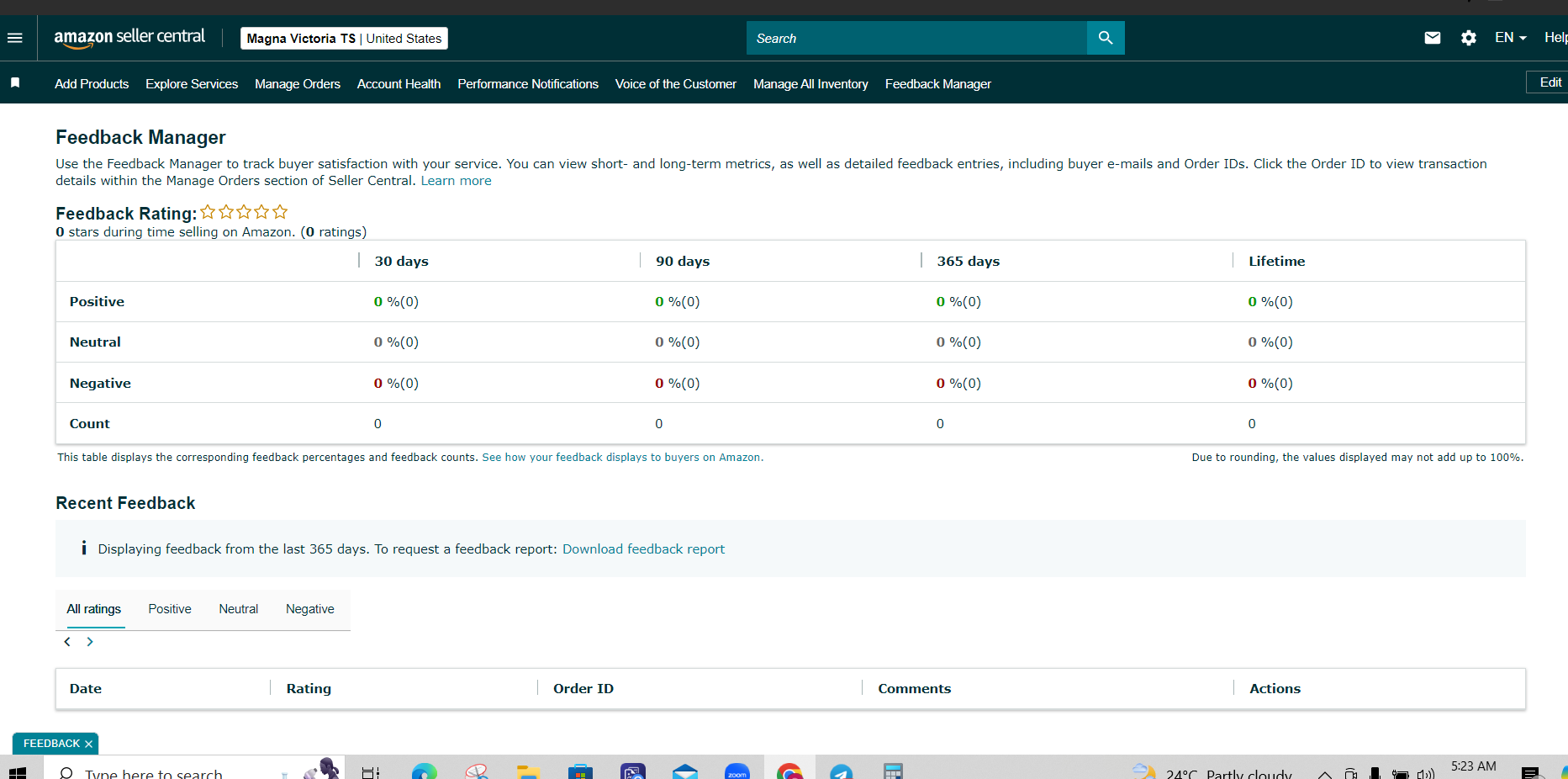Open the Windows notification center icon
1568x779 pixels.
pos(1530,773)
